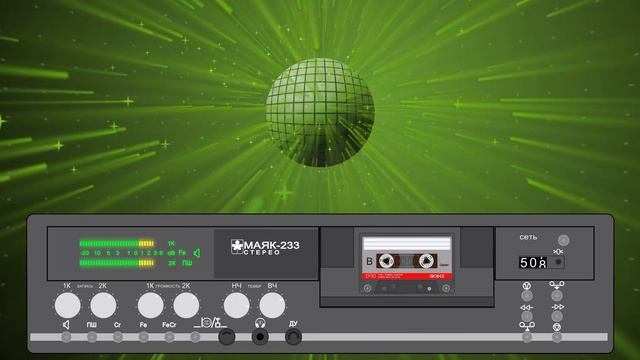Click the 1К громкость volume knob

[x=150, y=305]
